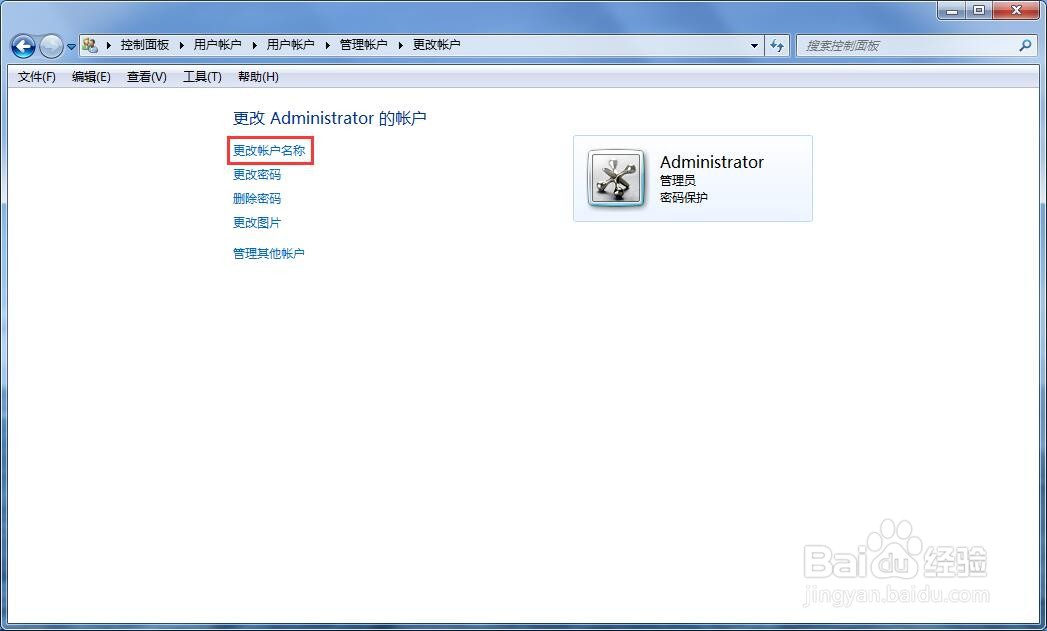The width and height of the screenshot is (1047, 631).
Task: Click the Refresh icon in address bar
Action: coord(777,45)
